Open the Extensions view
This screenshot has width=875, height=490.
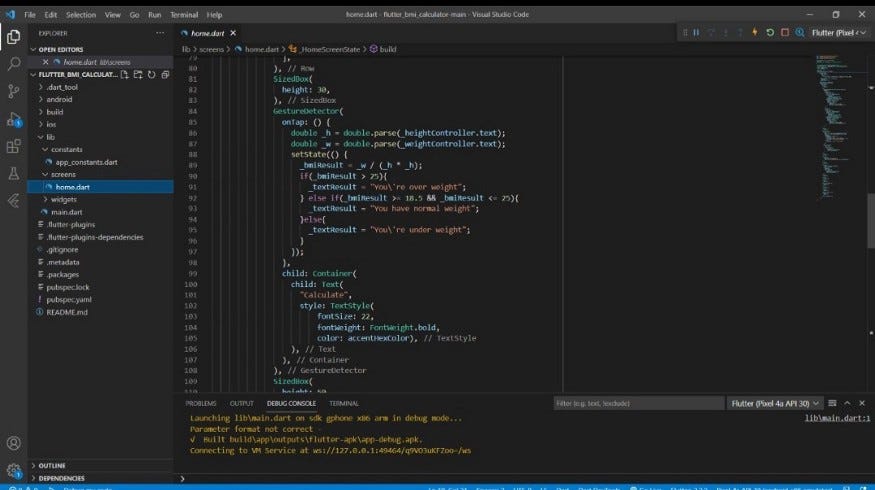click(x=13, y=146)
